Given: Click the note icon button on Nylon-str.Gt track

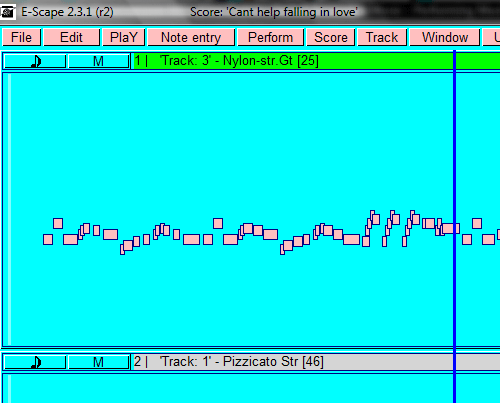Looking at the screenshot, I should [35, 61].
